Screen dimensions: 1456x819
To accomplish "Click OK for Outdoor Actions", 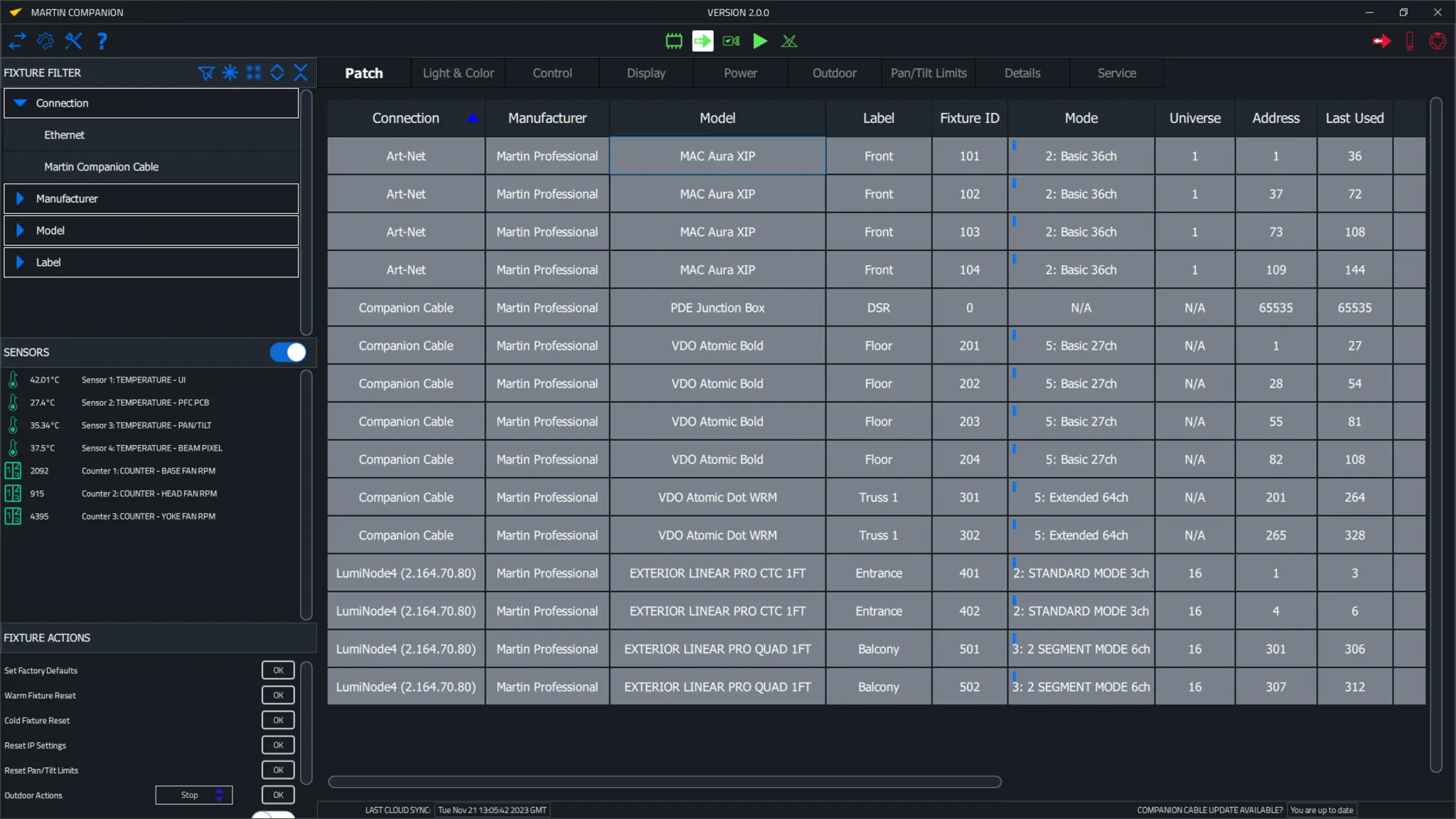I will point(278,795).
